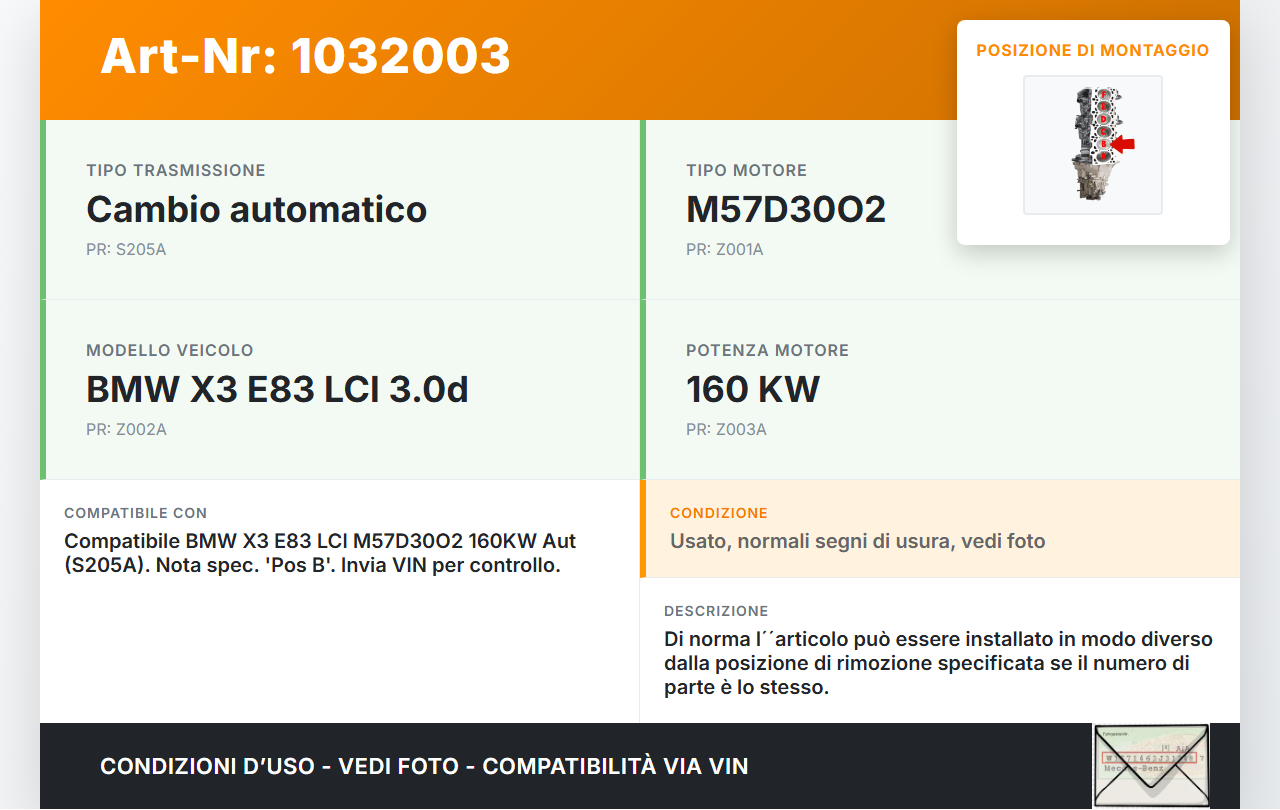Select the "BMW X3 E83 LCI 3.0d" value
The width and height of the screenshot is (1280, 810).
(277, 389)
